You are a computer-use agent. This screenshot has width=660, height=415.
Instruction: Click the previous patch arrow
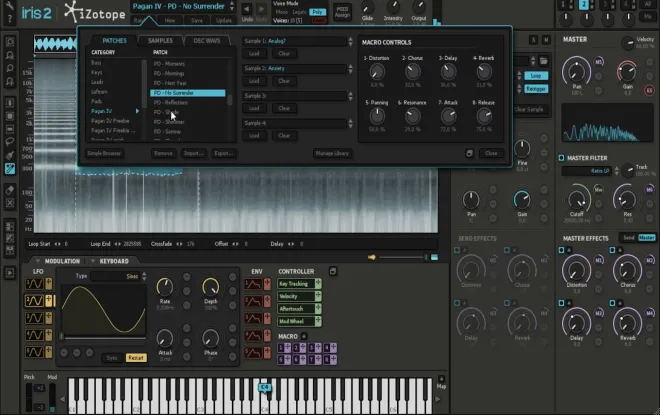tap(247, 9)
